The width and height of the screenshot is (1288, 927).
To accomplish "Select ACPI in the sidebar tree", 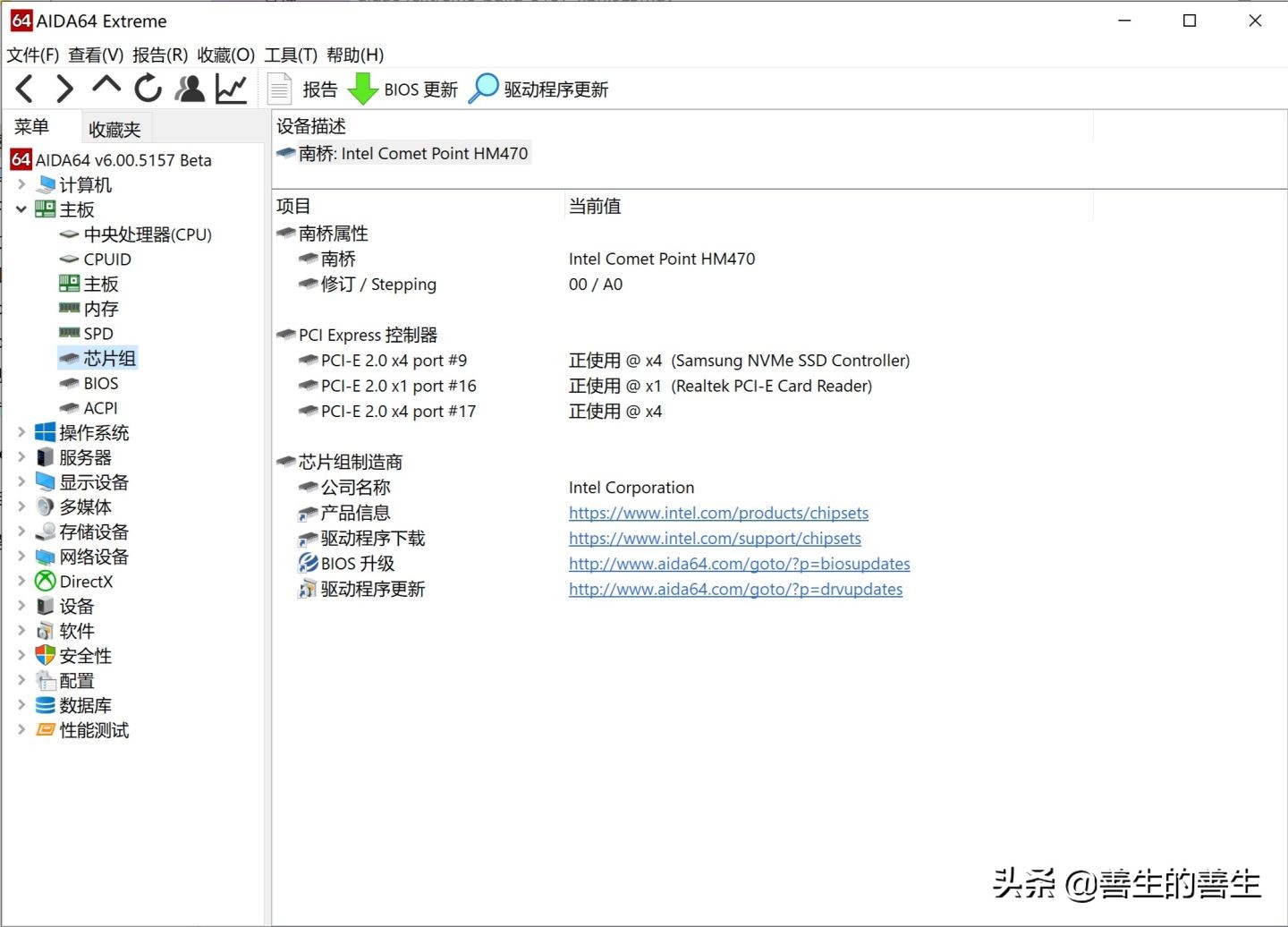I will tap(99, 407).
